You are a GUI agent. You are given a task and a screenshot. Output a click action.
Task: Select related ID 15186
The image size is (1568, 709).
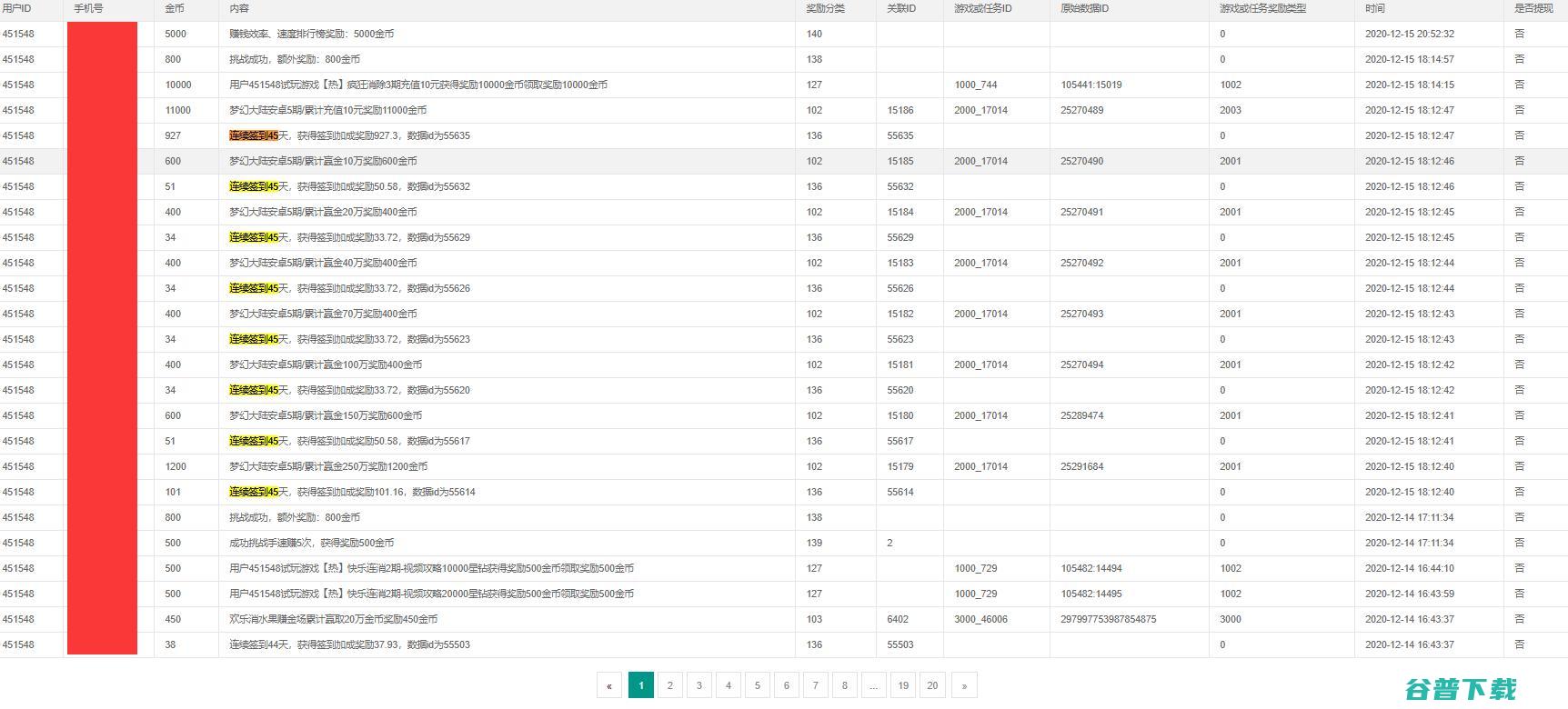click(x=900, y=110)
